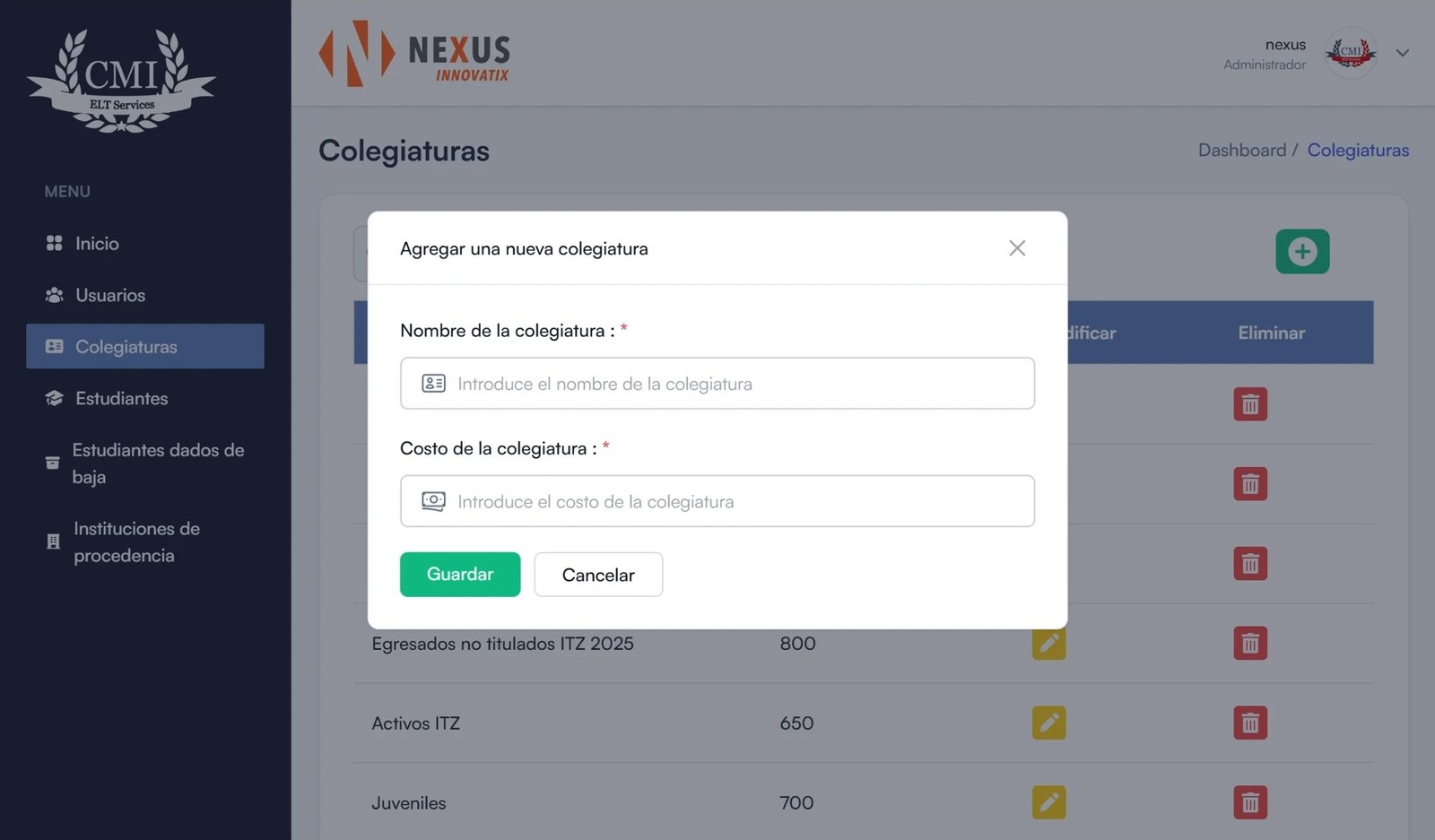This screenshot has width=1435, height=840.
Task: Open Estudiantes dados de baja section
Action: 157,463
